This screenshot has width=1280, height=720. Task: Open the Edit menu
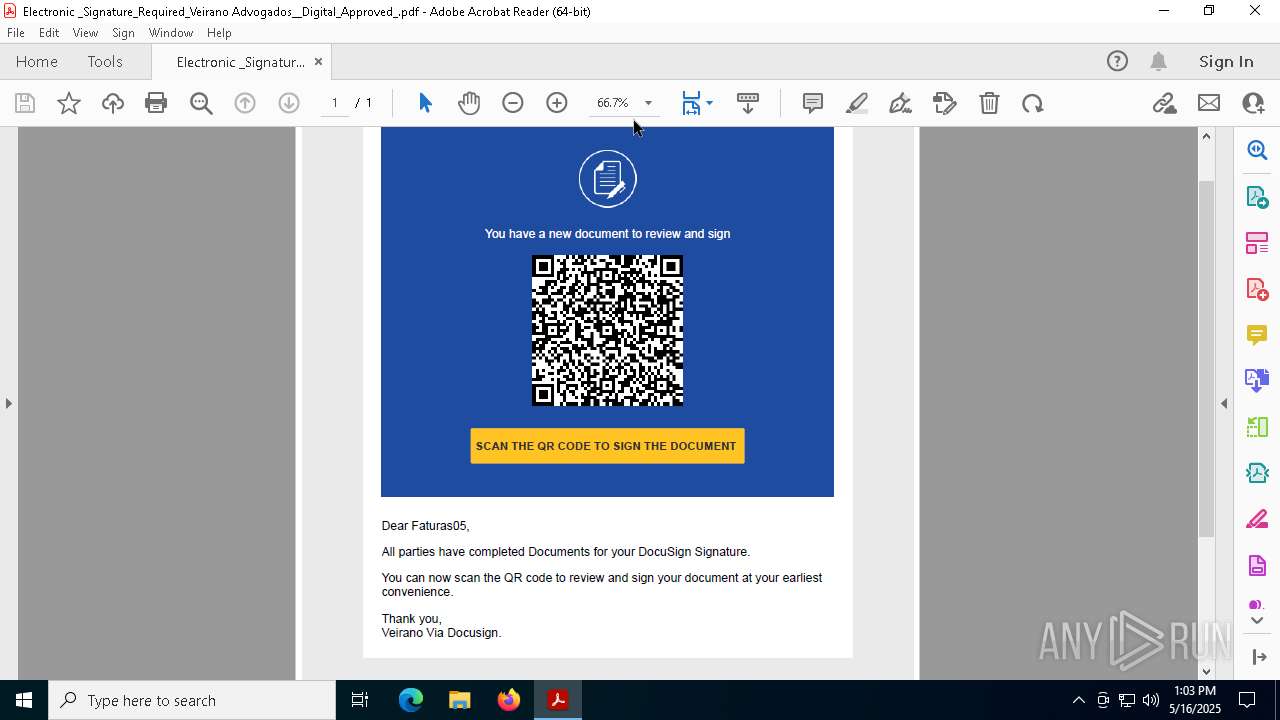click(49, 32)
